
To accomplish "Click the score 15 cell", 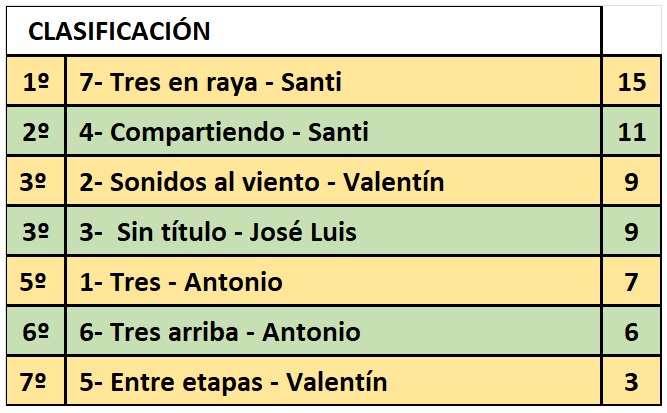I will pos(632,82).
